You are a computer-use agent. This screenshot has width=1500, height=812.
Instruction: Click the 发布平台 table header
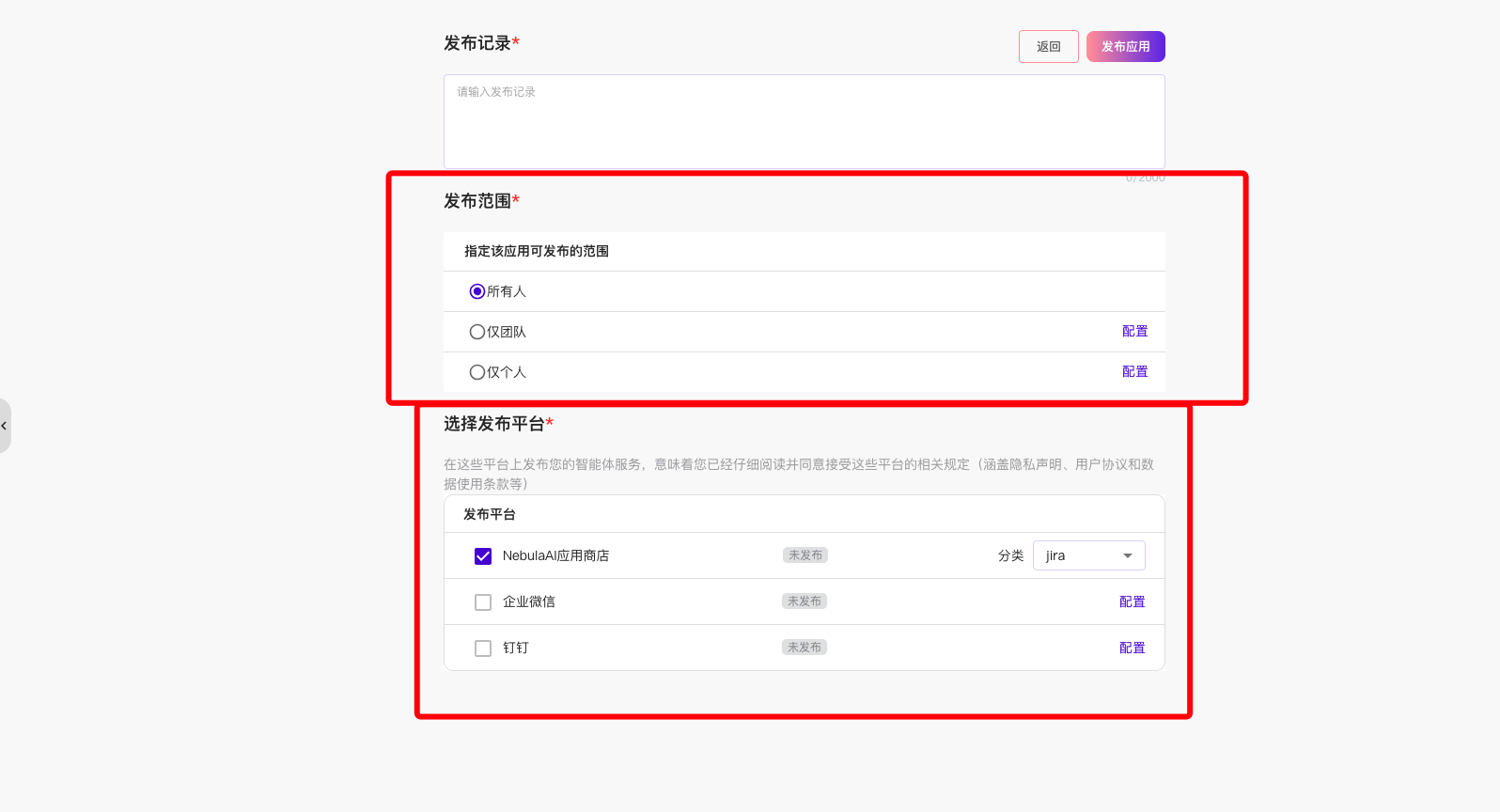coord(490,514)
